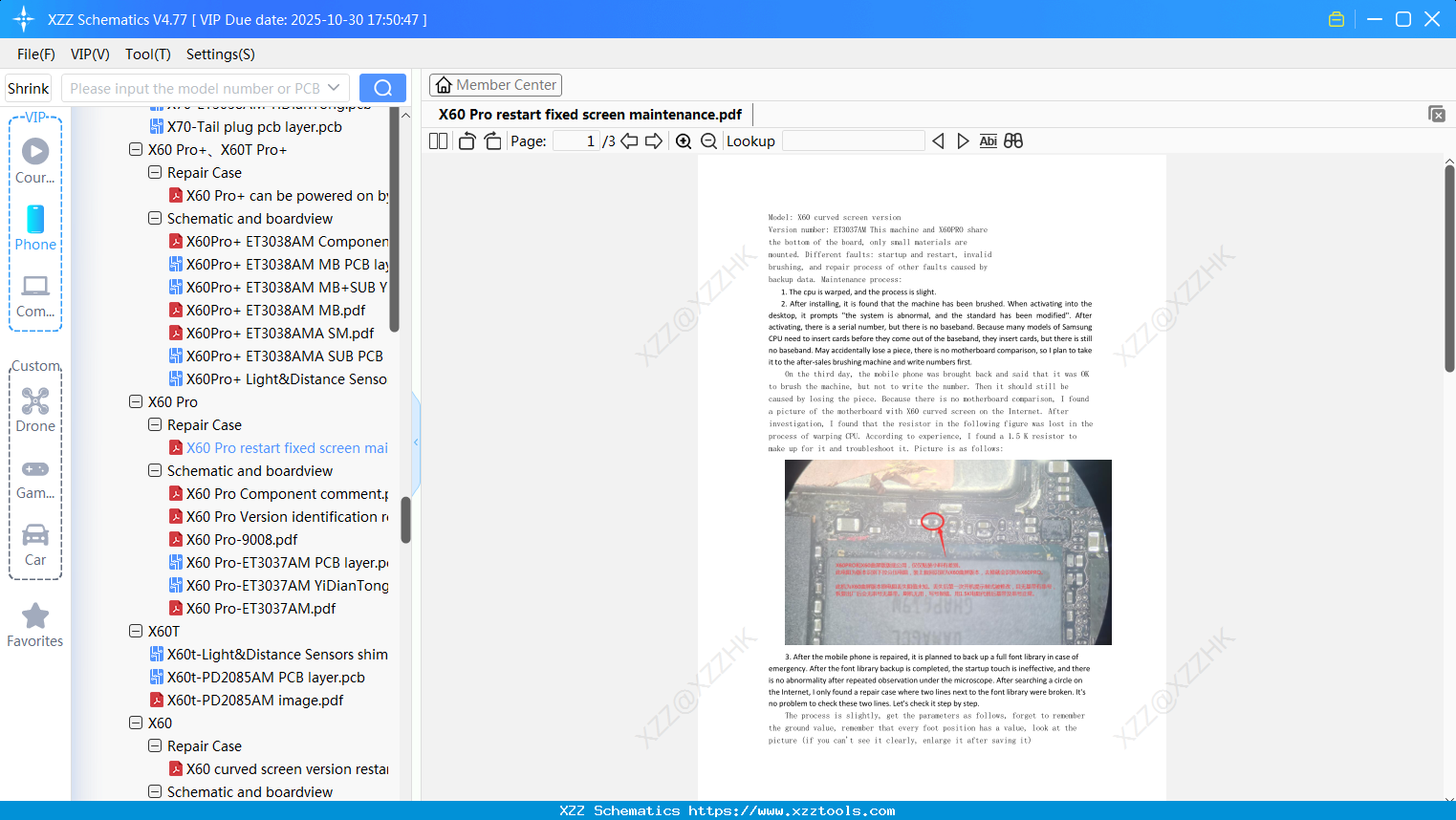1456x820 pixels.
Task: Click the tree panel vertical scrollbar
Action: (405, 520)
